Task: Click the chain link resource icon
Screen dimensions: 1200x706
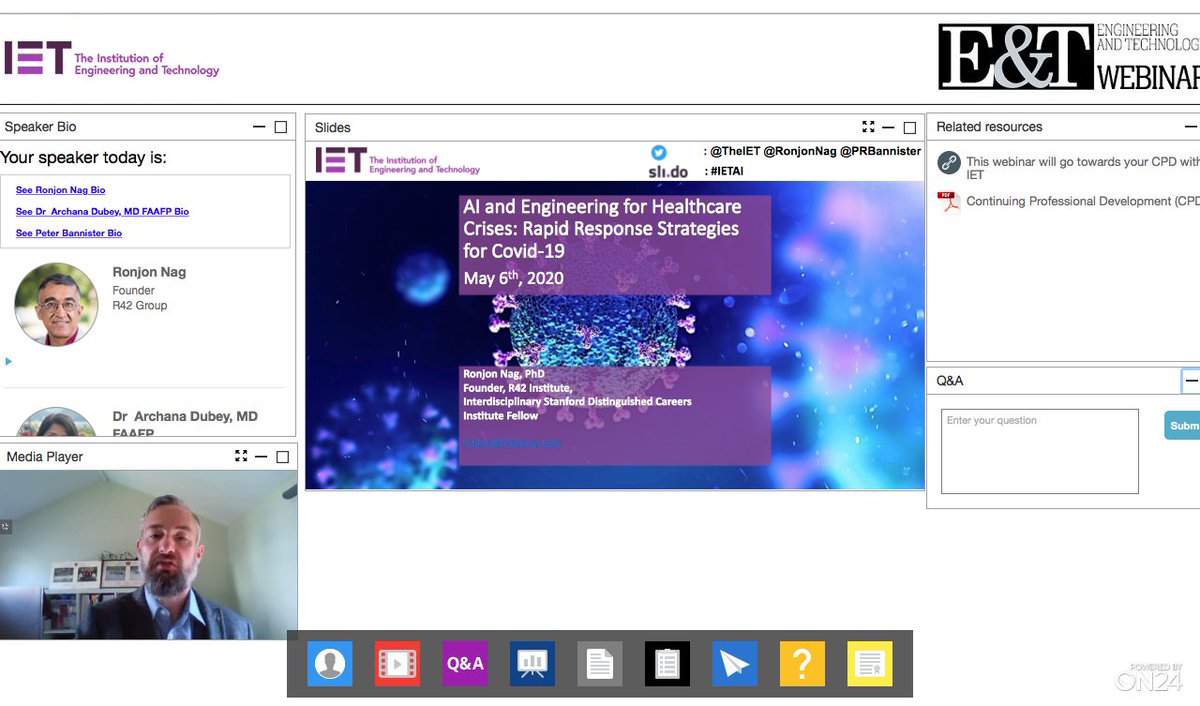Action: click(x=949, y=163)
